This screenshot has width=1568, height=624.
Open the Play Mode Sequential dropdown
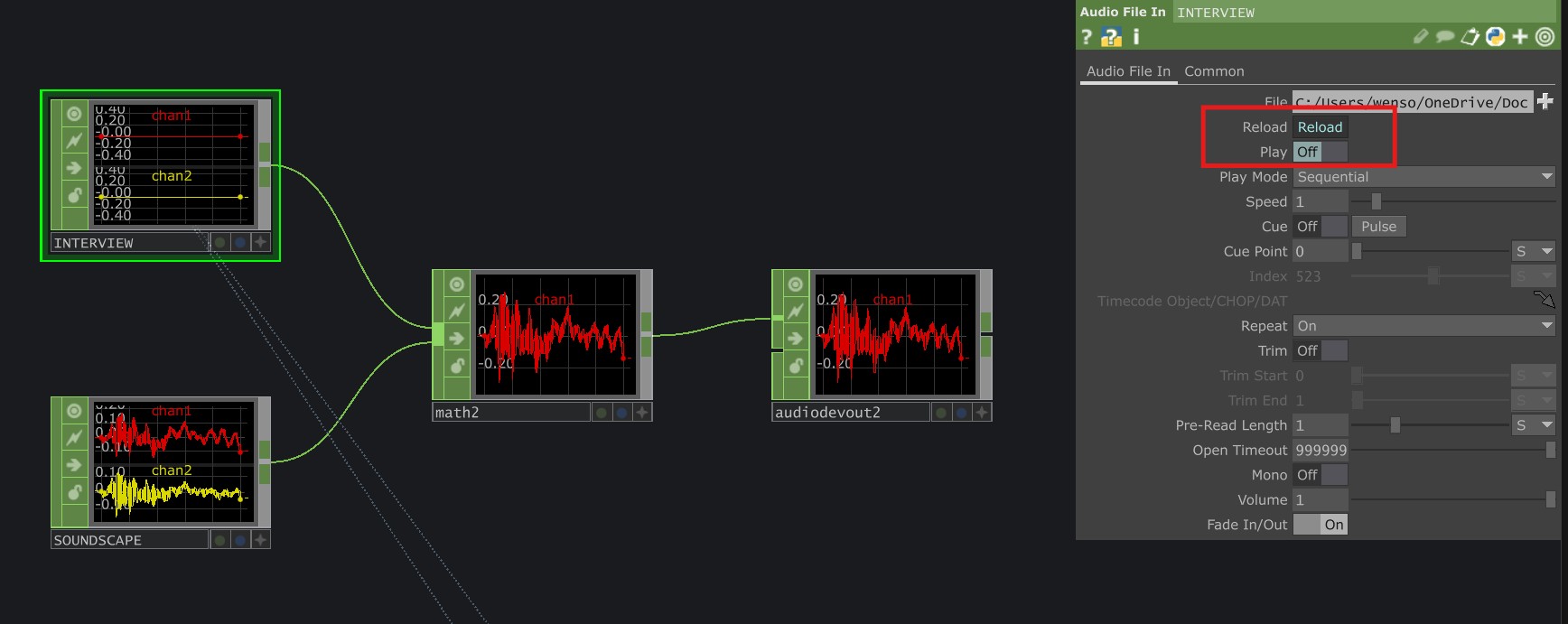coord(1423,177)
